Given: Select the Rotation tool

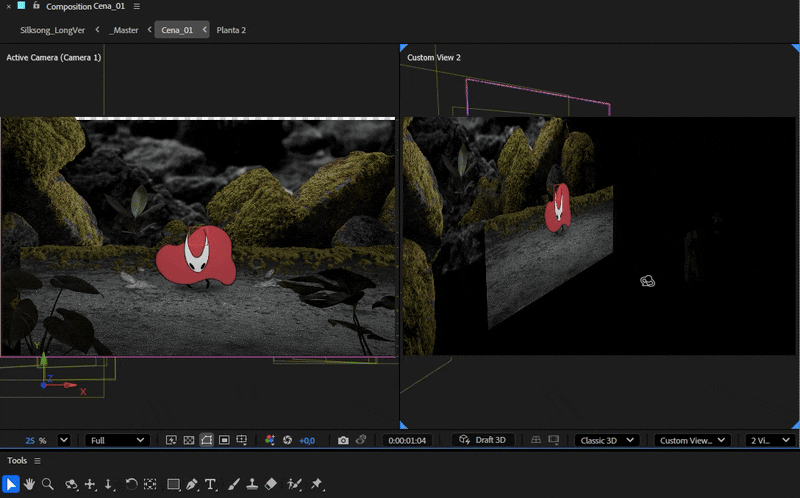Looking at the screenshot, I should pyautogui.click(x=131, y=484).
